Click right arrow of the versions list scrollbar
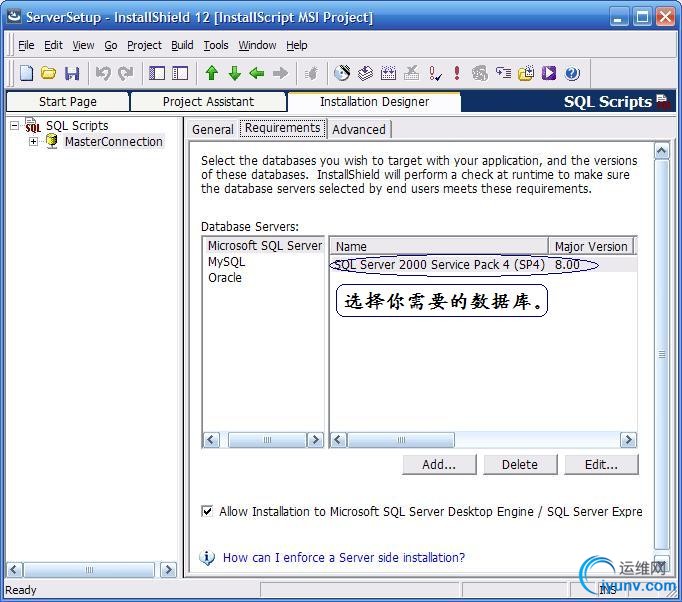Screen dimensions: 682x602 coord(628,440)
